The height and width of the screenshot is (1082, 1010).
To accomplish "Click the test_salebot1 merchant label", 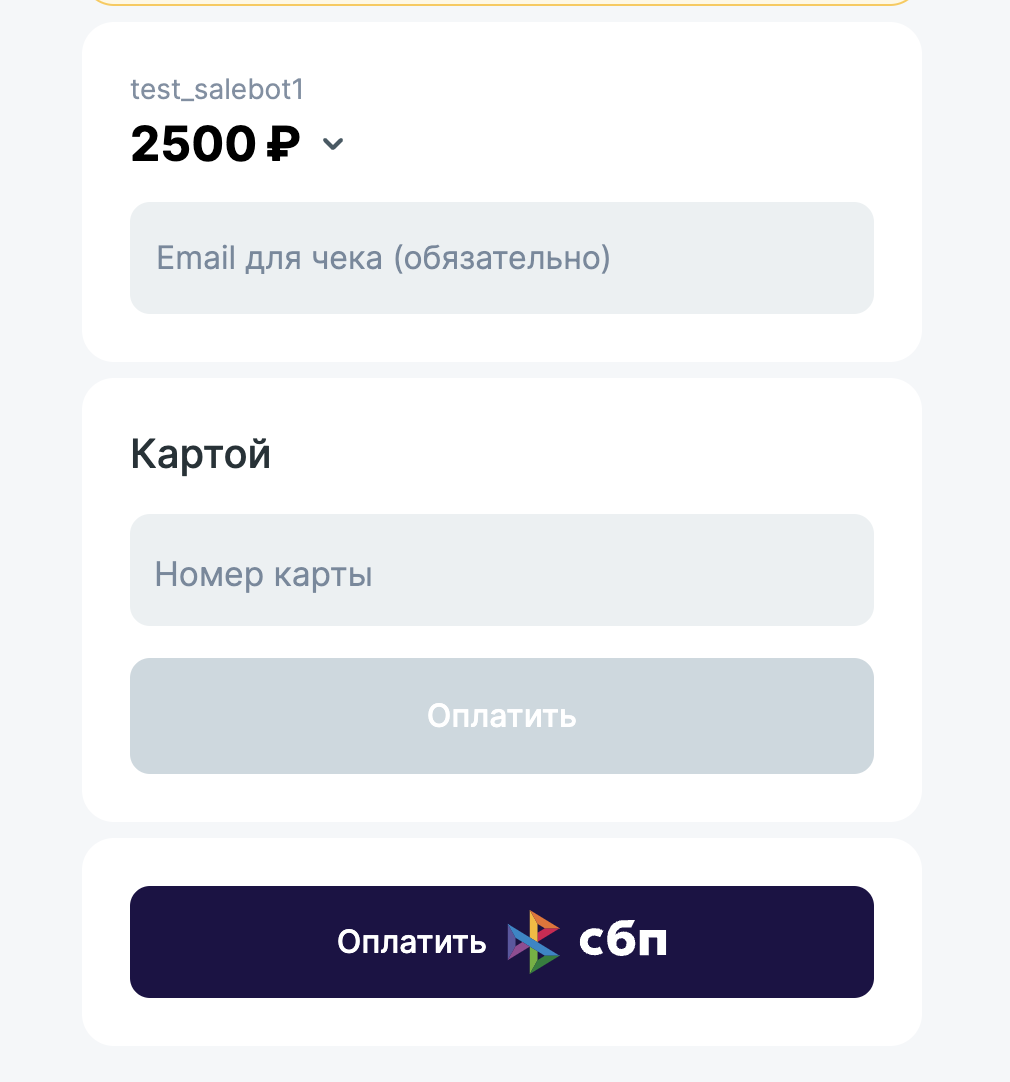I will pos(217,90).
